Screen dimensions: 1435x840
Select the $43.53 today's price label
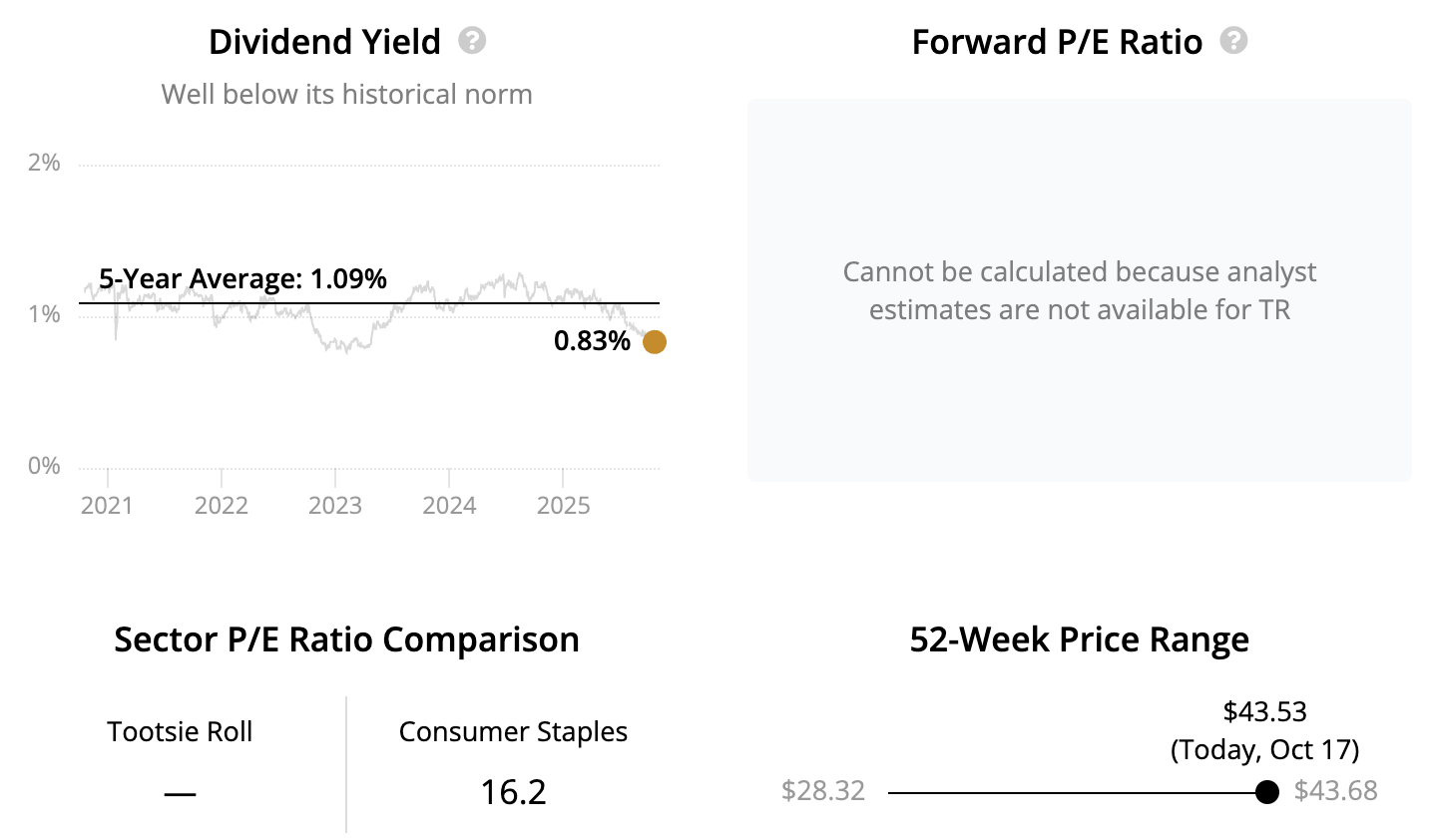pos(1264,711)
